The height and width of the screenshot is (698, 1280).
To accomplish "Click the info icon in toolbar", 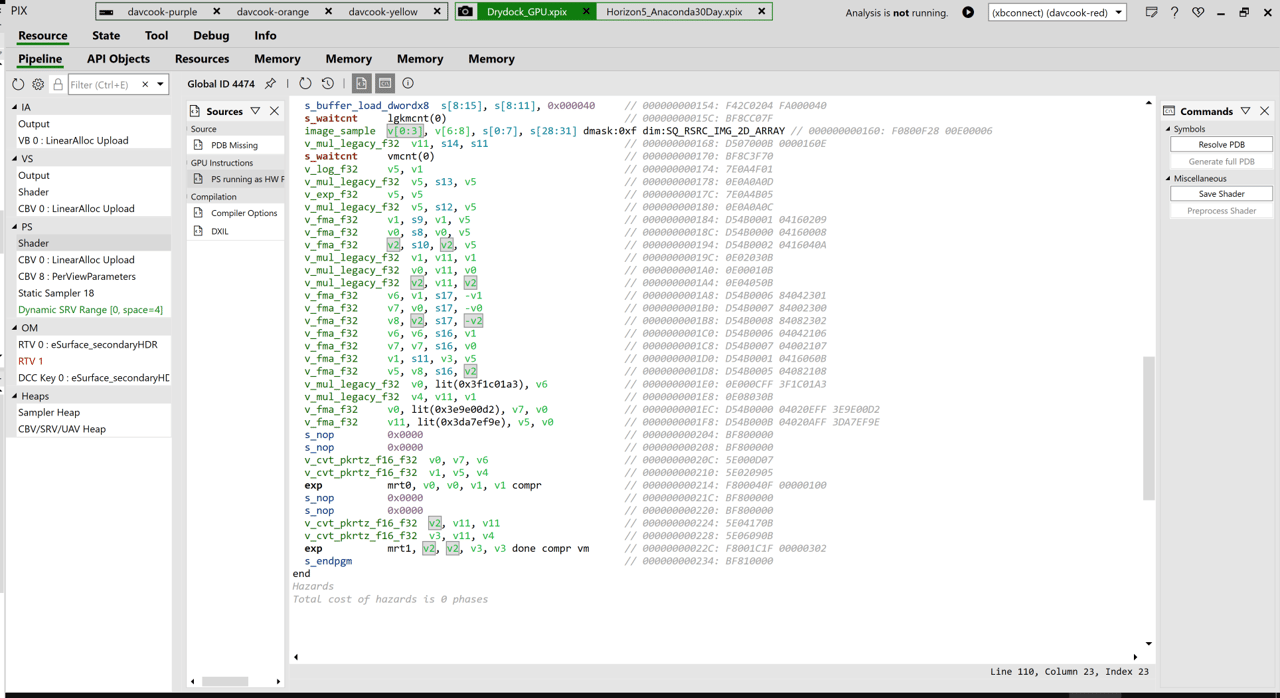I will pos(408,84).
